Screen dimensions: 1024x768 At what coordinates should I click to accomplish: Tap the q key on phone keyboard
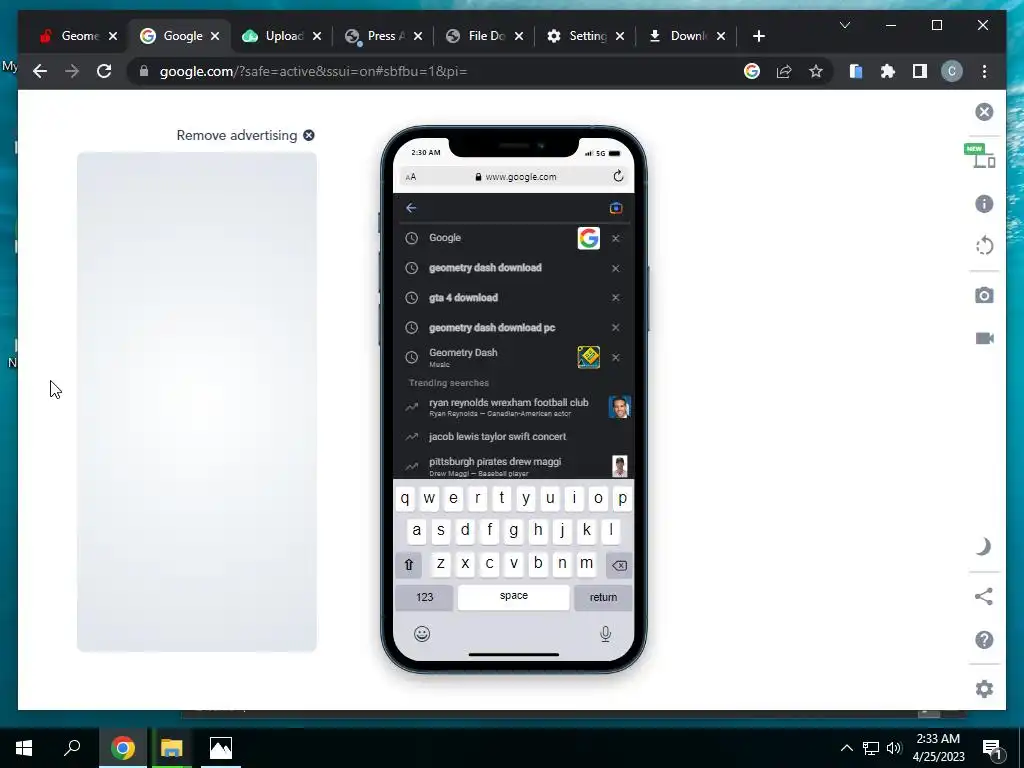(405, 498)
